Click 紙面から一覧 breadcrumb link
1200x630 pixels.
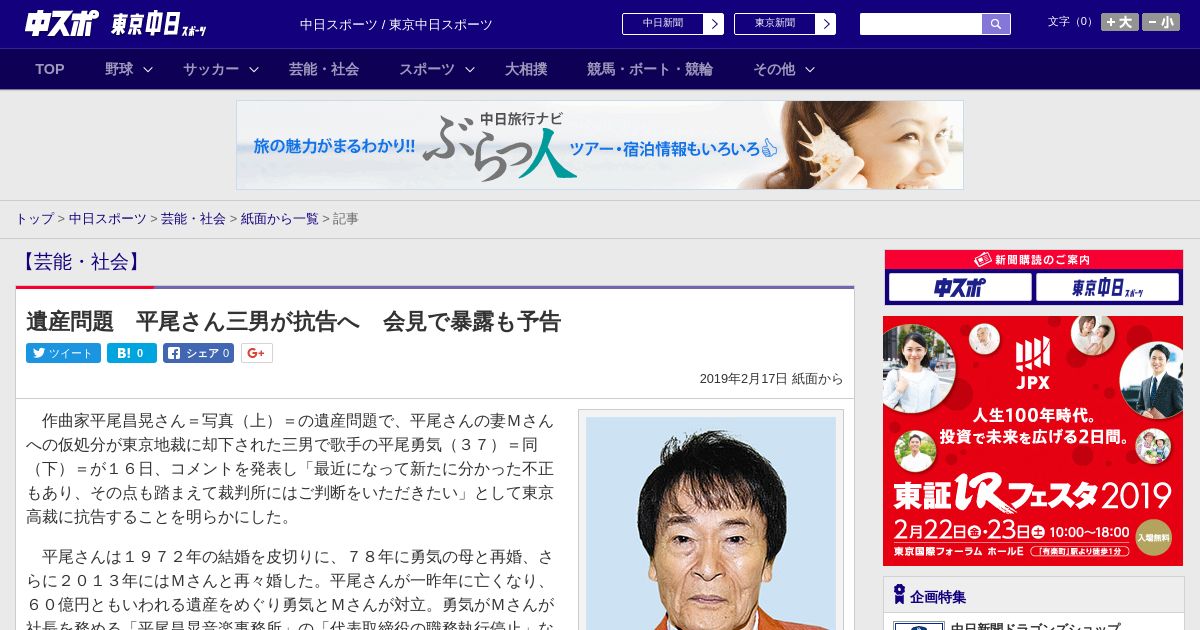click(280, 218)
